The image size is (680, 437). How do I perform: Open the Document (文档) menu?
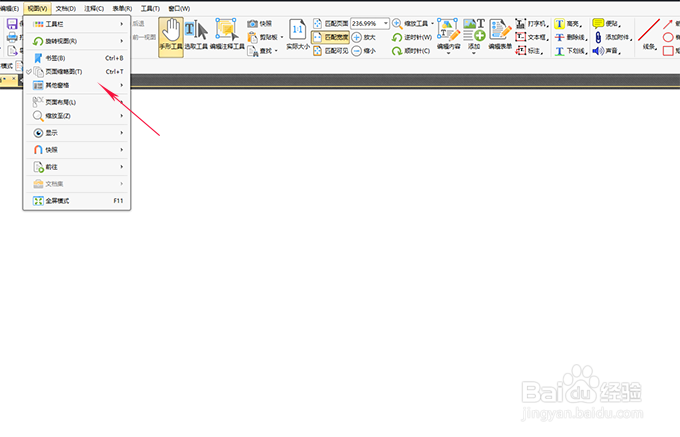[65, 9]
